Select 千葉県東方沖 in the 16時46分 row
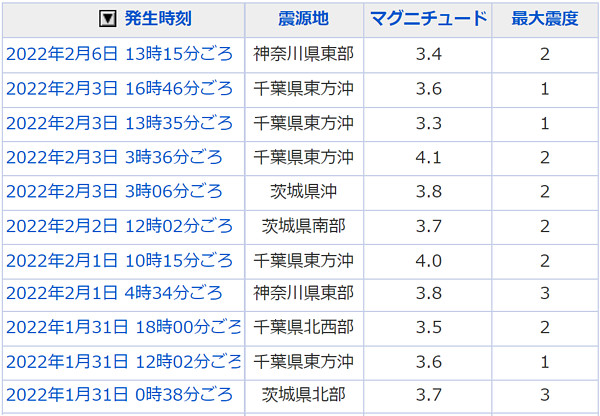The height and width of the screenshot is (416, 600). [303, 89]
